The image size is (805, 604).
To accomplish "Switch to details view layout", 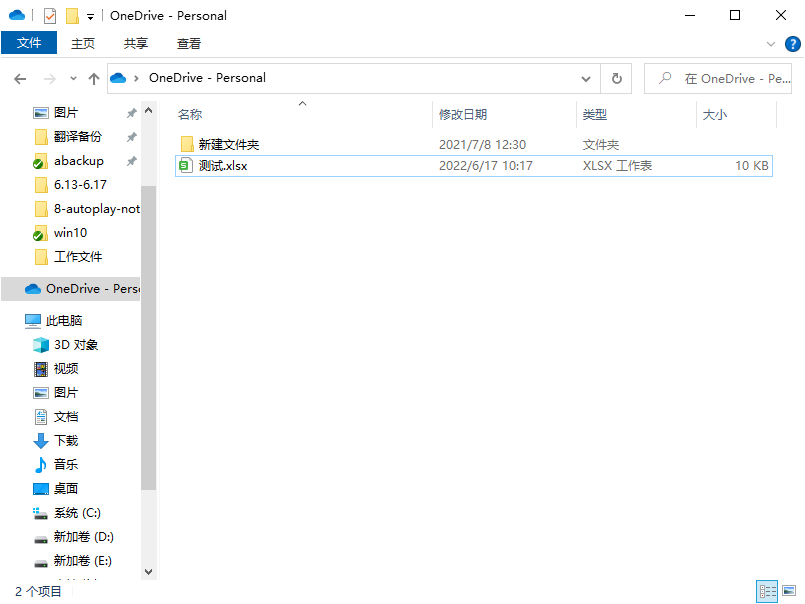I will 768,591.
